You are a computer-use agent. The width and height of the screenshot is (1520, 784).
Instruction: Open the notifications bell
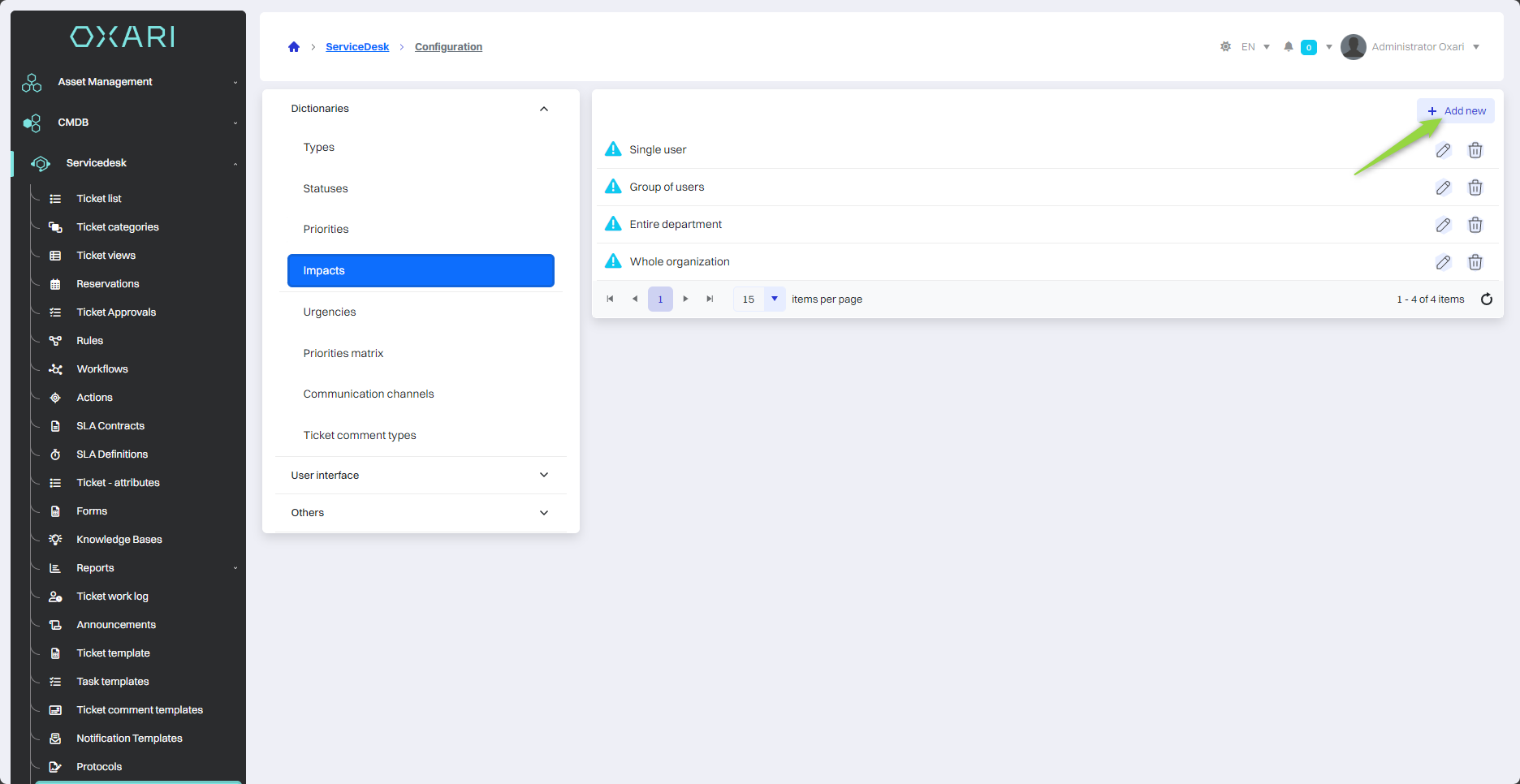pyautogui.click(x=1288, y=47)
